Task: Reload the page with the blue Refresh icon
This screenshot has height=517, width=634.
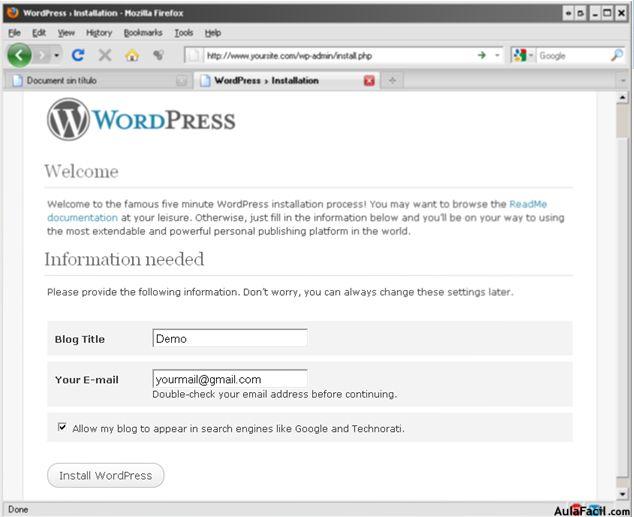Action: click(x=78, y=55)
